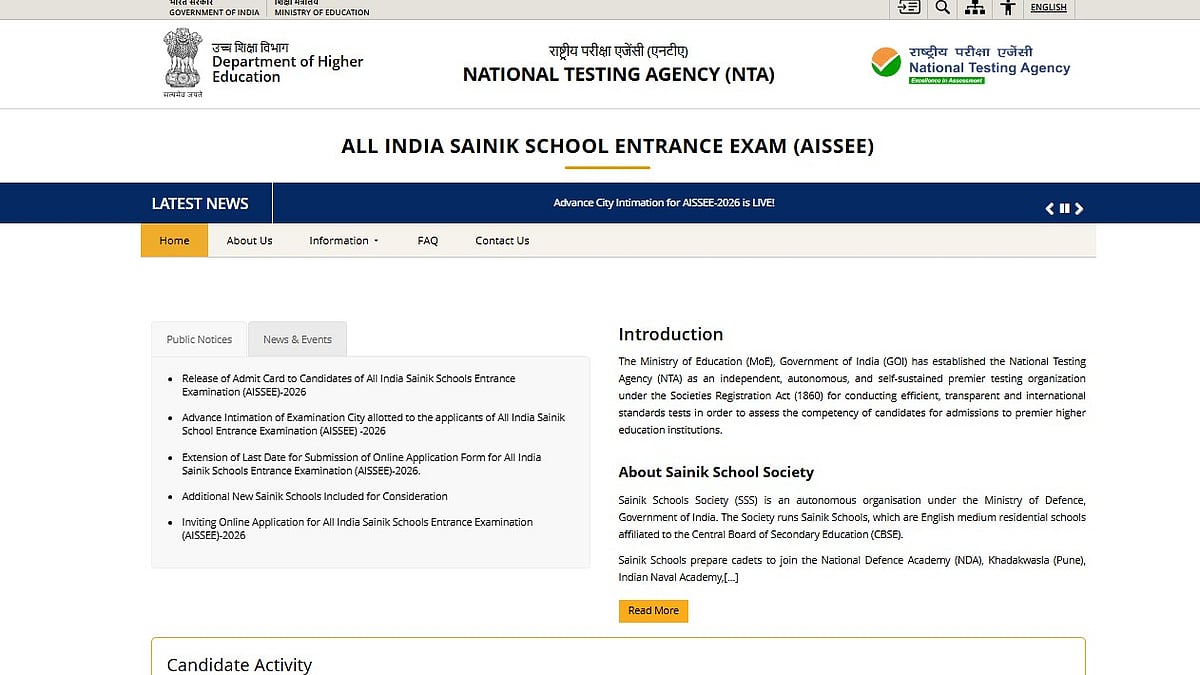Click the Candidate Activity section heading

pos(239,664)
